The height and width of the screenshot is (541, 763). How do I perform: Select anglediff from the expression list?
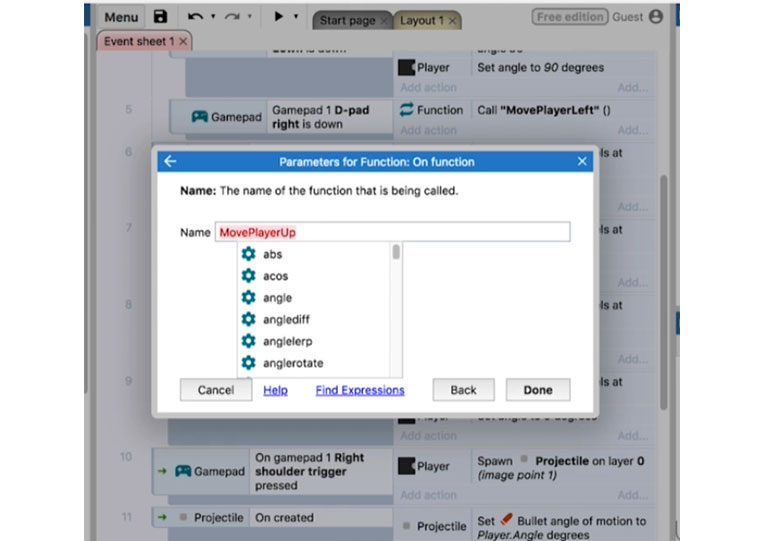[286, 320]
